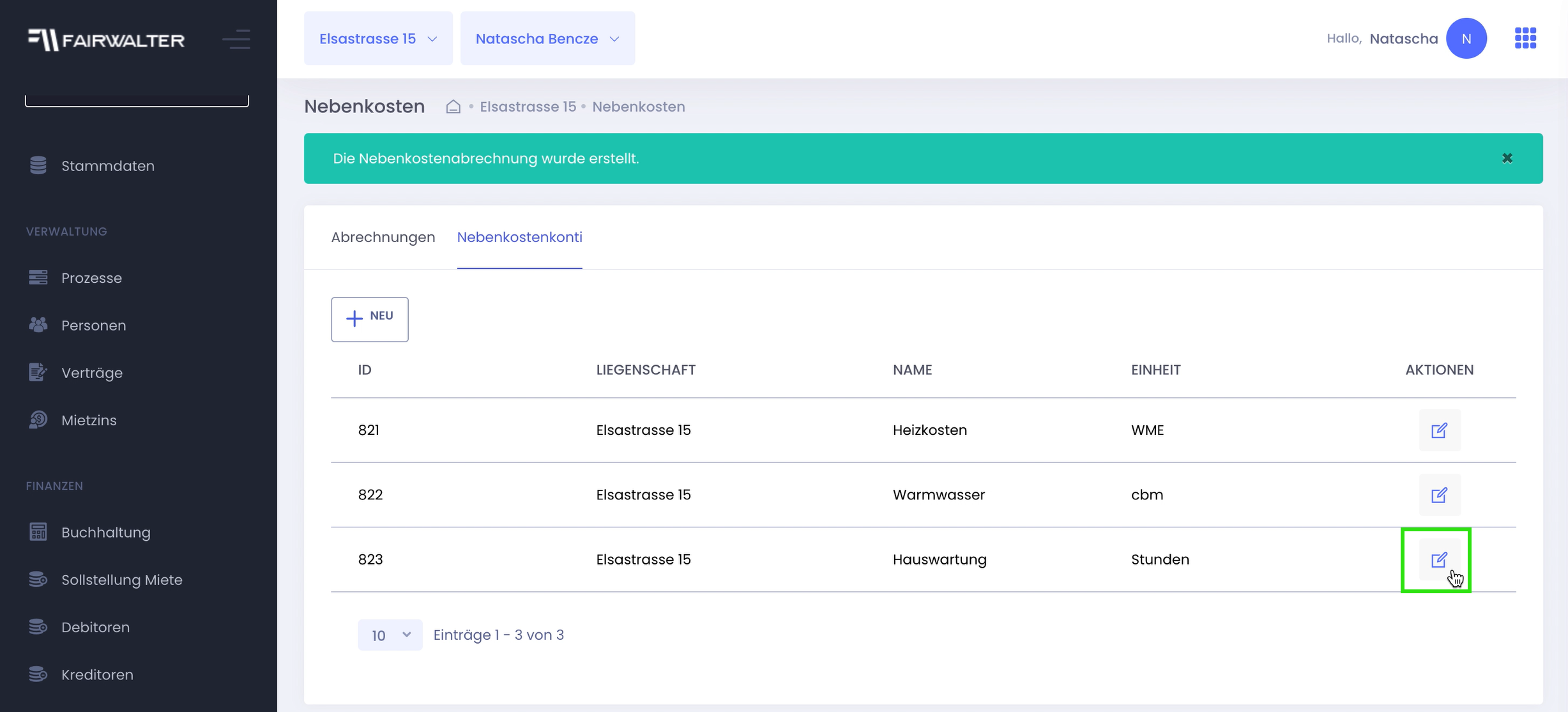Image resolution: width=1568 pixels, height=712 pixels.
Task: Open the apps grid menu
Action: click(x=1525, y=38)
